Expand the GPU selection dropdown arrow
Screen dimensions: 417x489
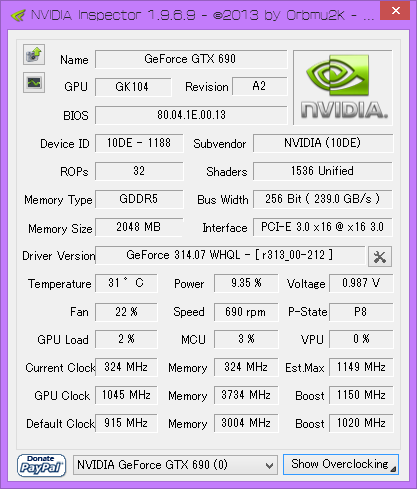pyautogui.click(x=269, y=465)
